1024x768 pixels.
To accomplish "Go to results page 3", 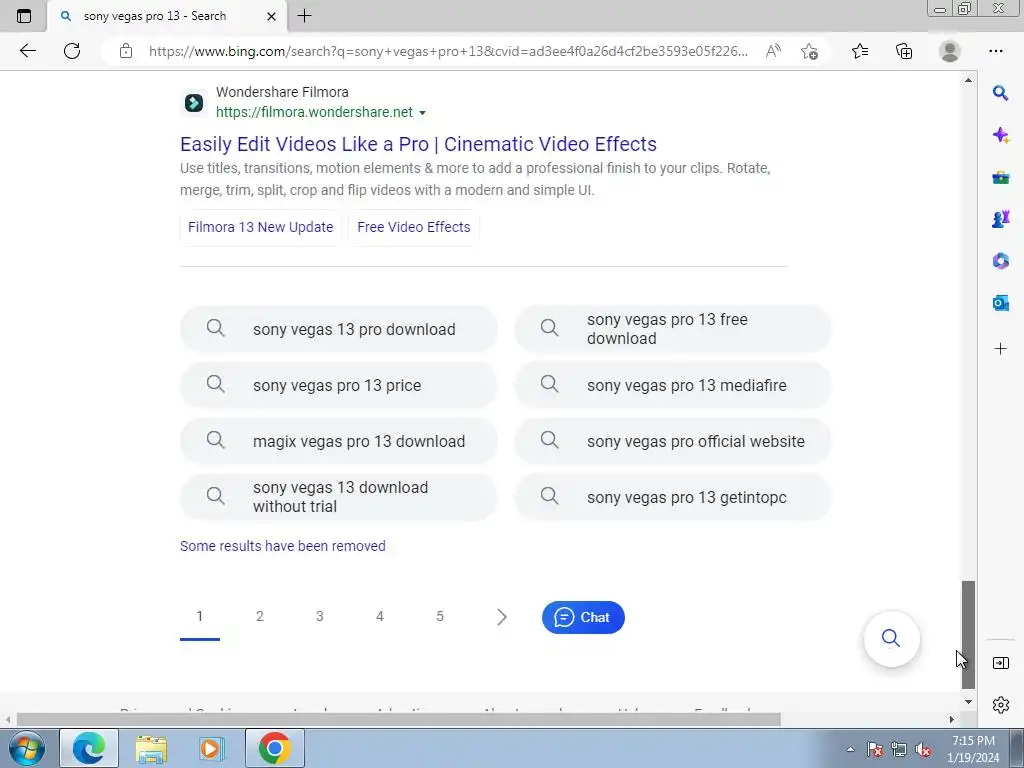I will [x=320, y=616].
